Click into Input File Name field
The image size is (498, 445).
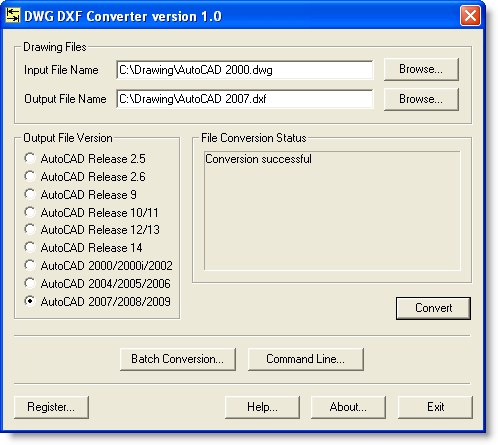click(x=245, y=70)
